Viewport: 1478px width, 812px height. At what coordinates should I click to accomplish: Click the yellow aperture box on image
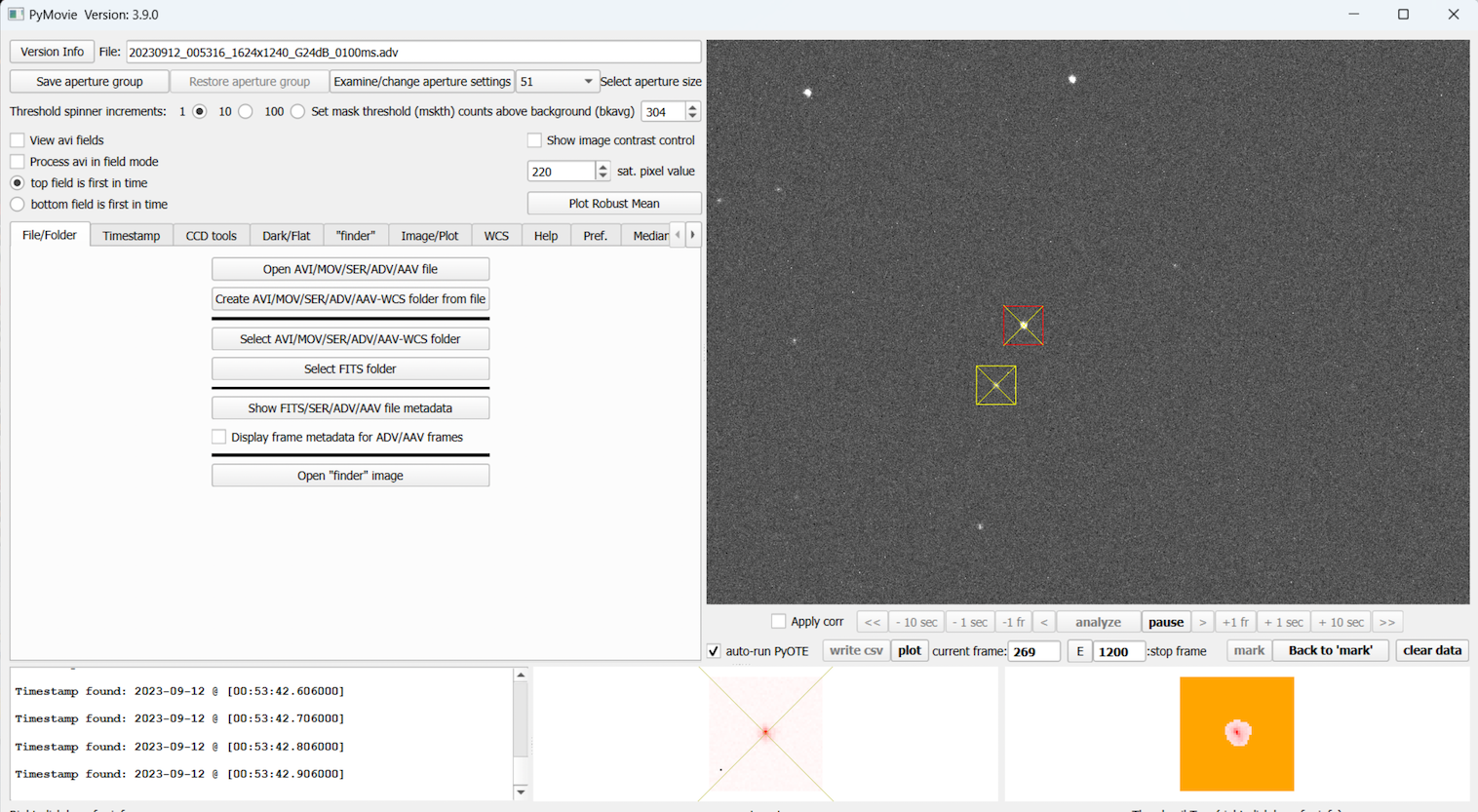point(995,386)
